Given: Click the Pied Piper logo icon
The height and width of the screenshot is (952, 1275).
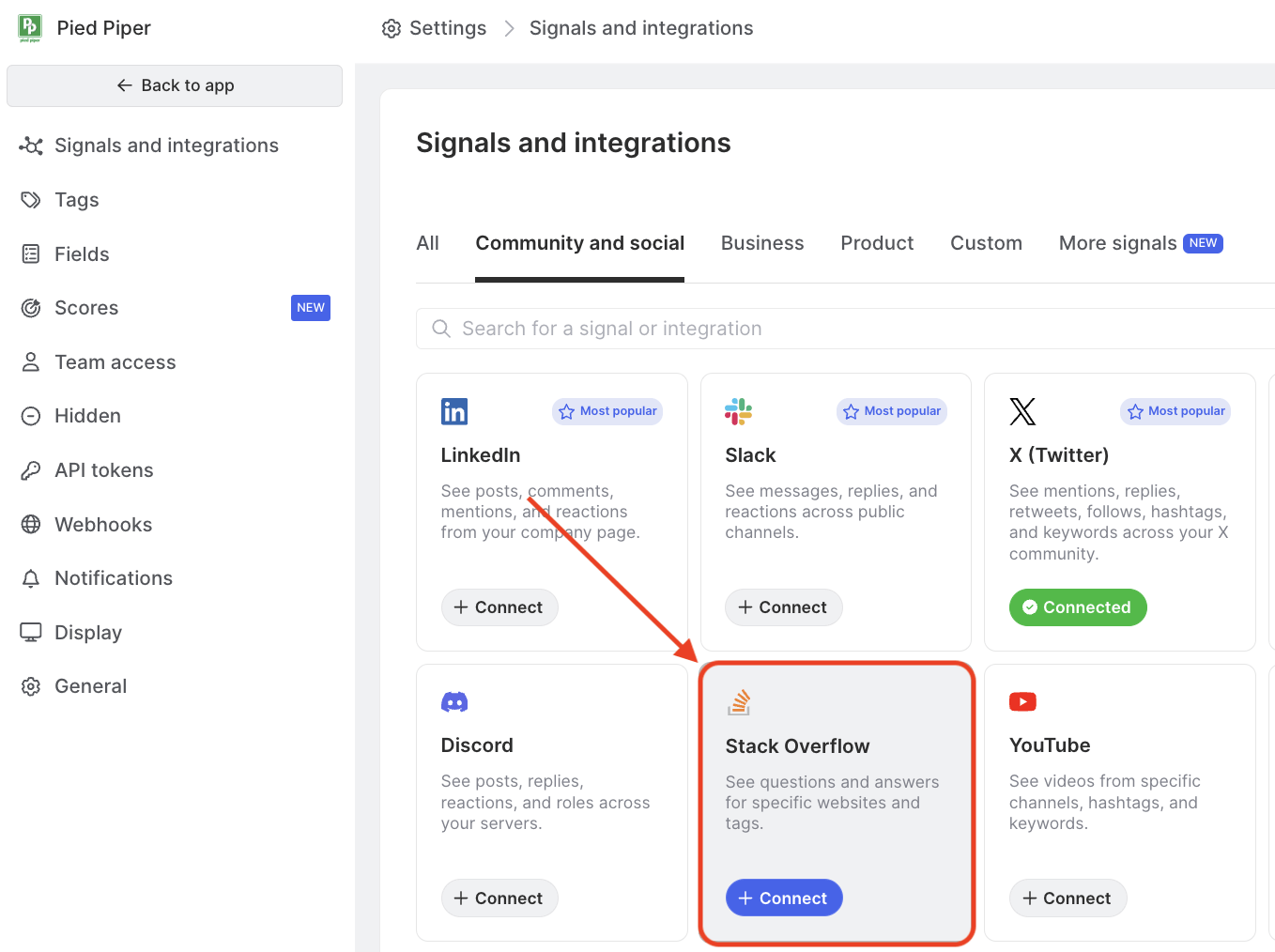Looking at the screenshot, I should (30, 28).
